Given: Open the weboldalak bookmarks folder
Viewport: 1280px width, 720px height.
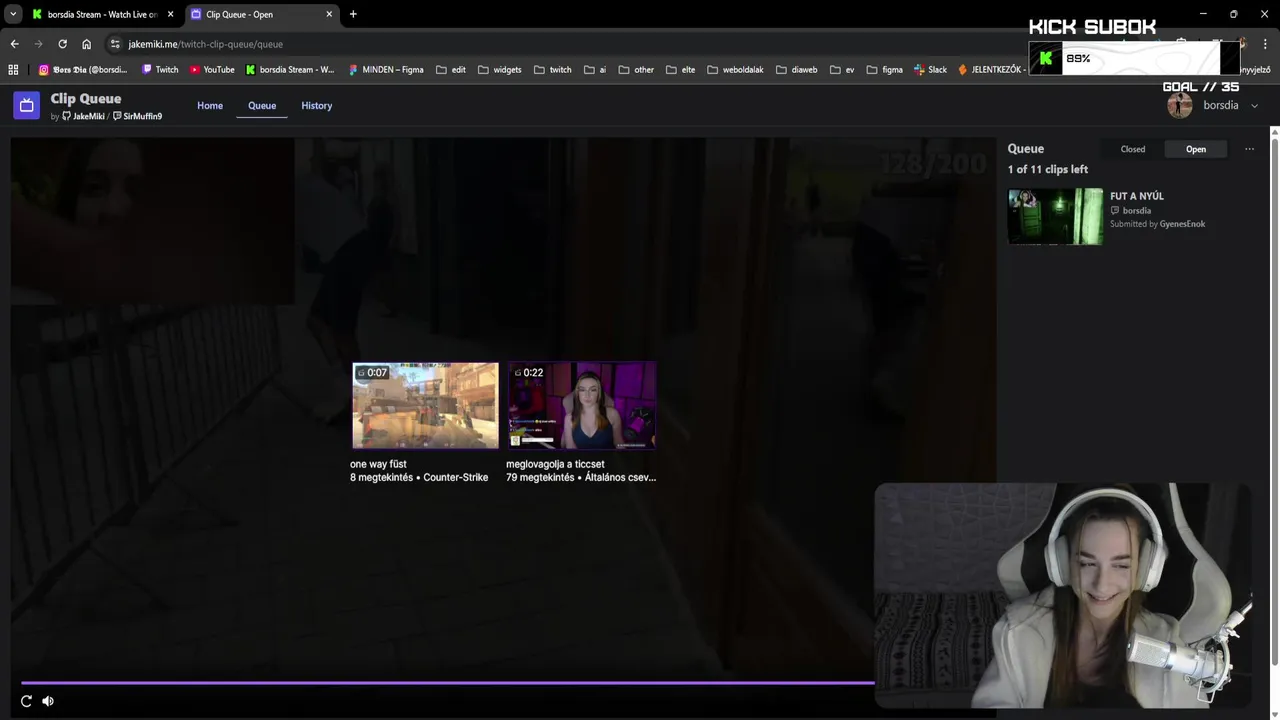Looking at the screenshot, I should (x=735, y=70).
